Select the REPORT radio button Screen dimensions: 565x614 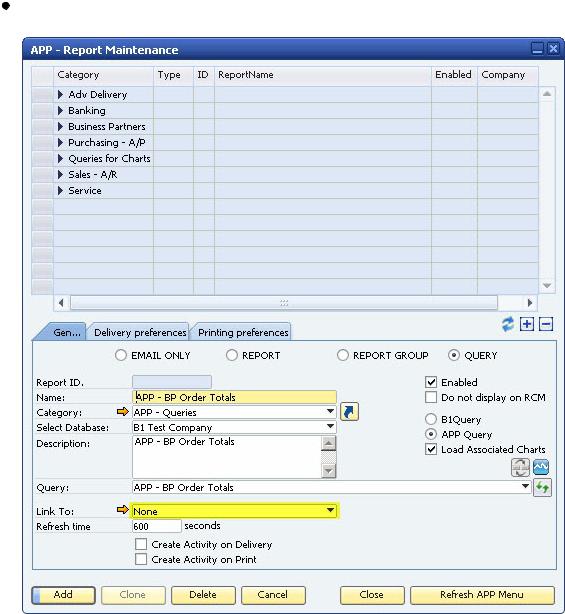pyautogui.click(x=232, y=355)
